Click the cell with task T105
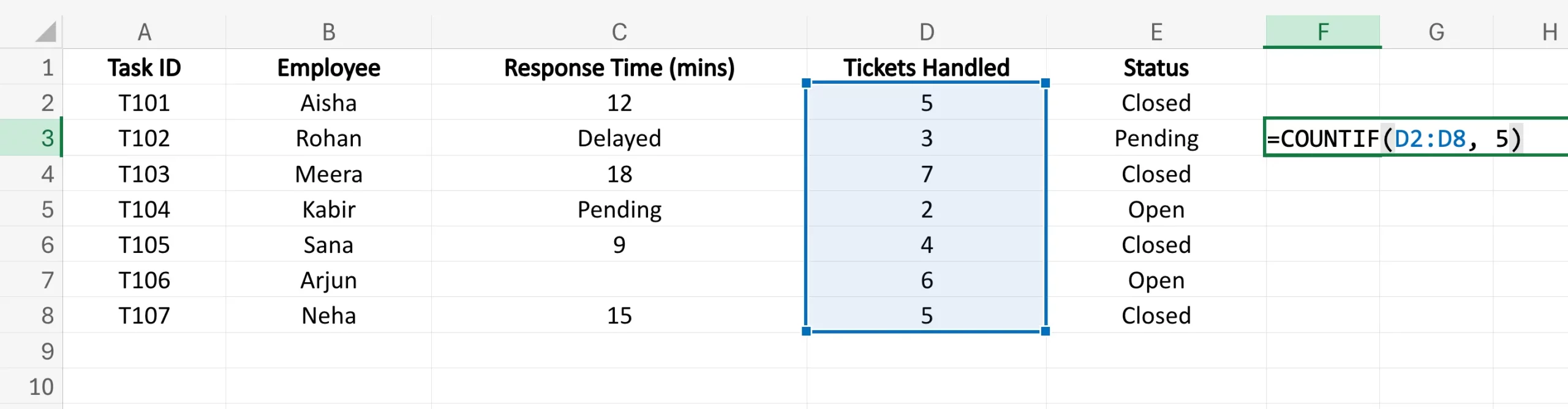1568x409 pixels. (x=144, y=245)
